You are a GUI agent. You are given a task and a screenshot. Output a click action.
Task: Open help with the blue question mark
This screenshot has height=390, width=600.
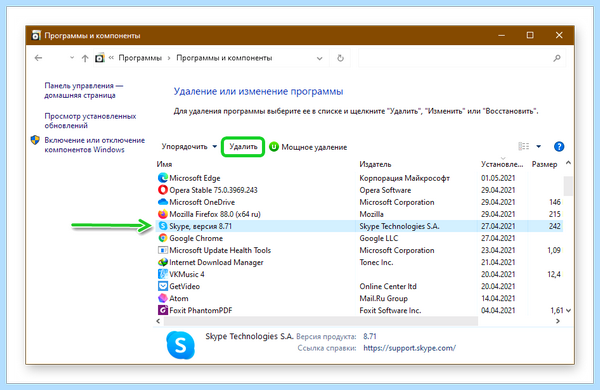tap(559, 147)
